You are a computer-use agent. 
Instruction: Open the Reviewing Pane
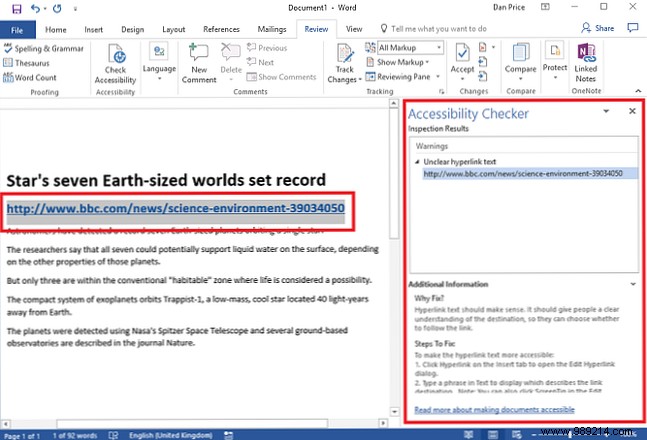[x=399, y=77]
